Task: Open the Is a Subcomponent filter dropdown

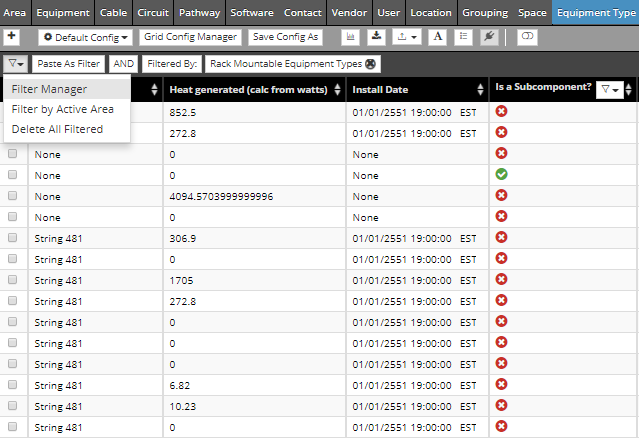Action: coord(610,90)
